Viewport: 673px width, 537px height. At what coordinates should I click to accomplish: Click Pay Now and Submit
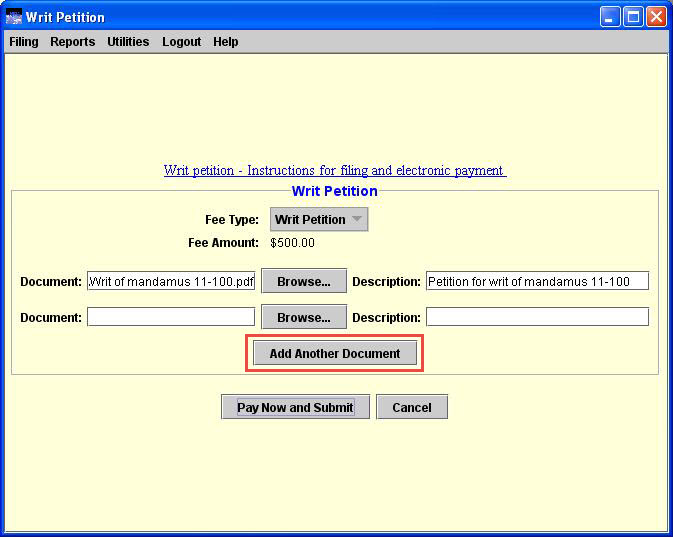[295, 407]
